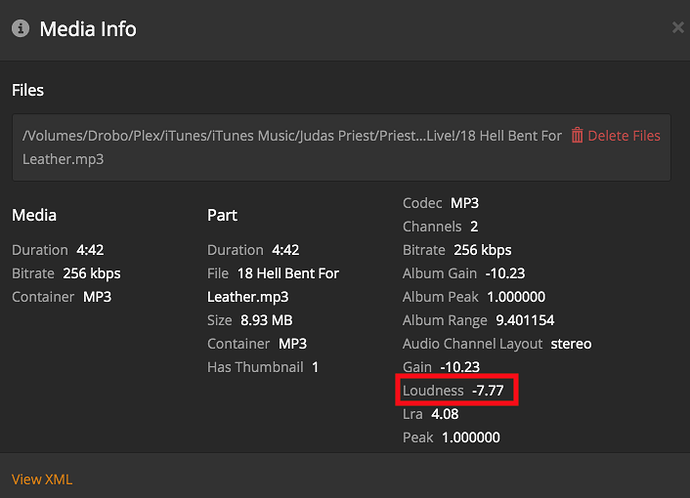Click the Files section heading
Screen dimensions: 690x498
(x=28, y=90)
